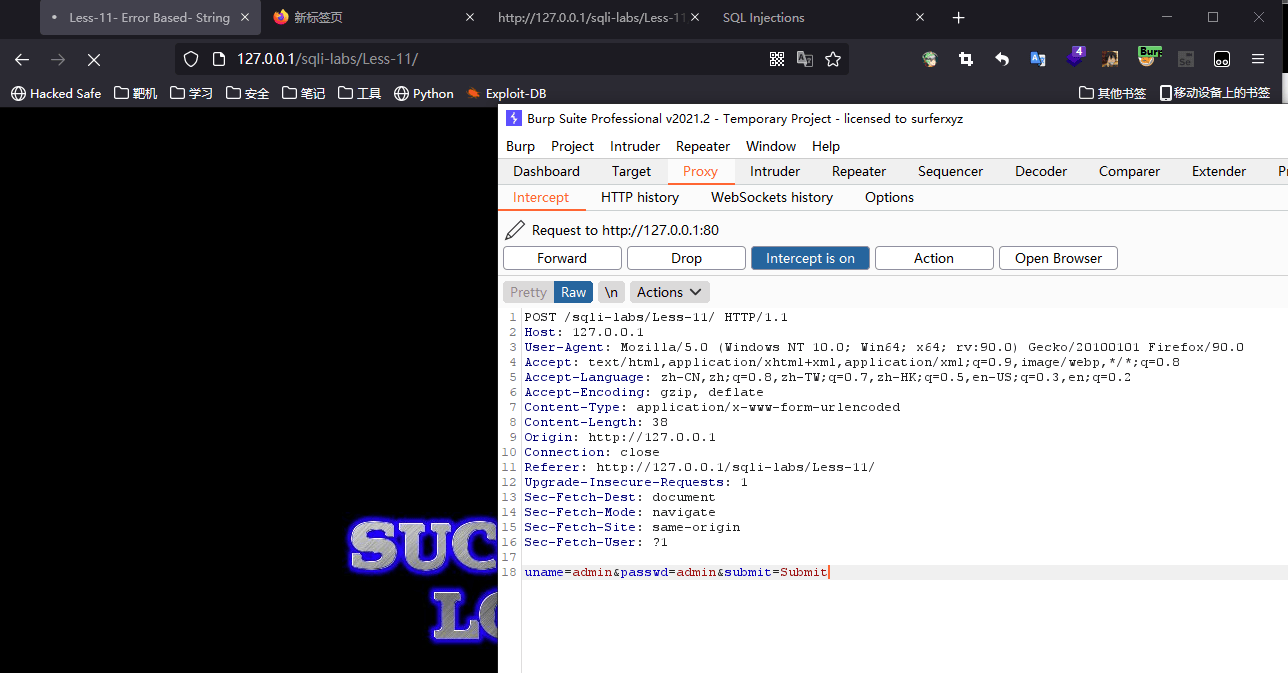Expand the Actions dropdown in request editor
This screenshot has height=673, width=1288.
(670, 292)
